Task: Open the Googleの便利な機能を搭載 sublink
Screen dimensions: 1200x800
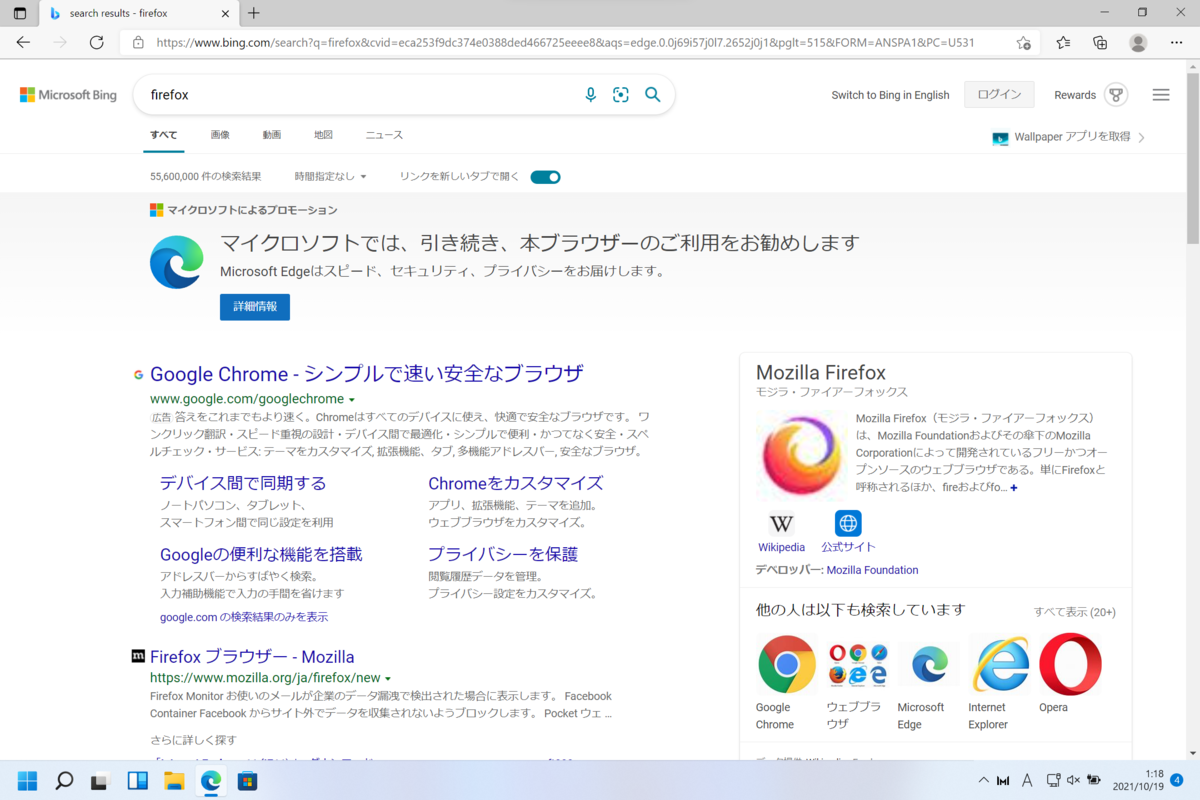Action: [261, 554]
